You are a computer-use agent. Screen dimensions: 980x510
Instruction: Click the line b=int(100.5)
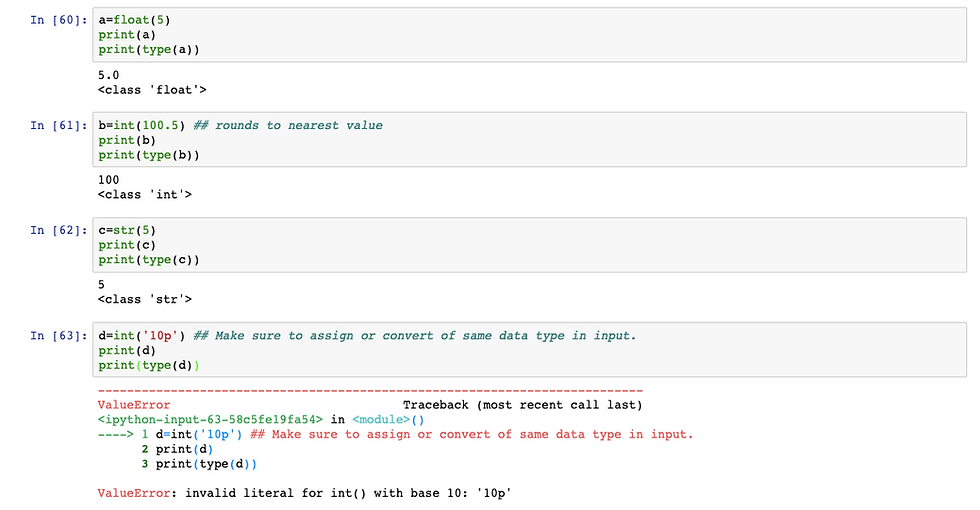pos(142,126)
